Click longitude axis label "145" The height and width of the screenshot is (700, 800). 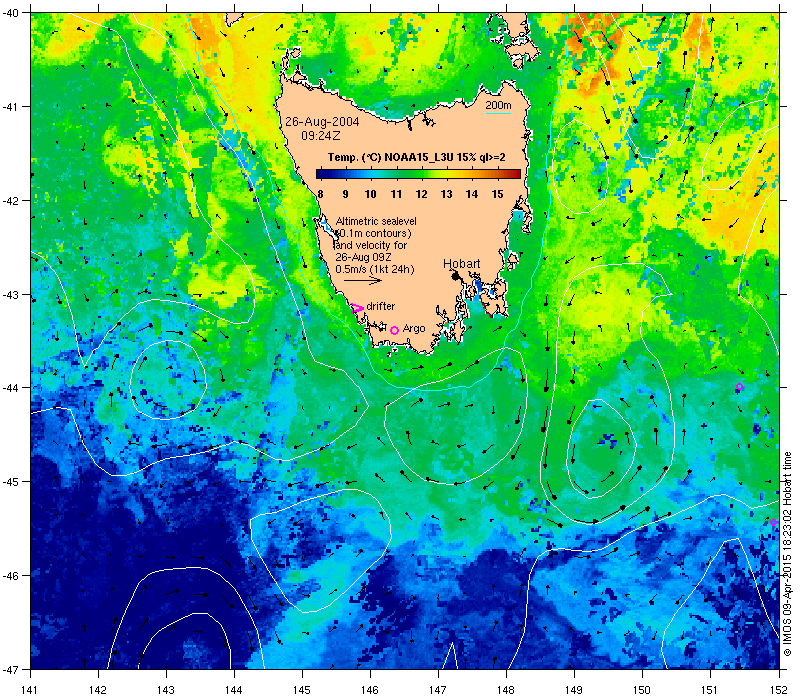pos(303,690)
